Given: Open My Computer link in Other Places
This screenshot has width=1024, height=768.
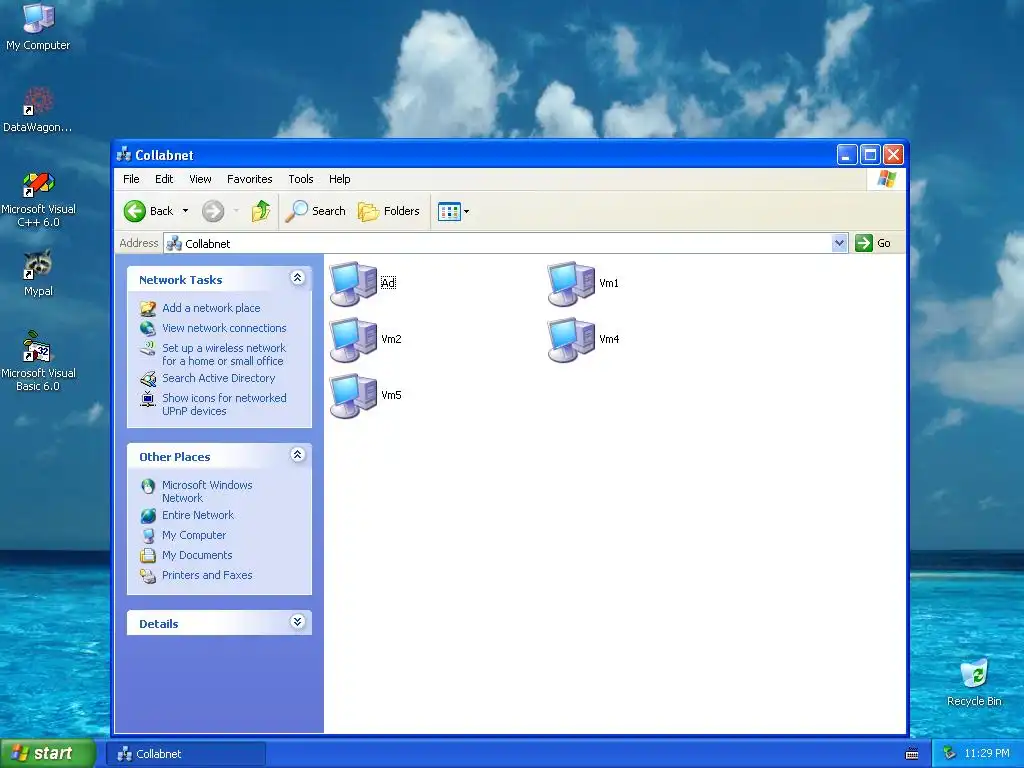Looking at the screenshot, I should [194, 536].
